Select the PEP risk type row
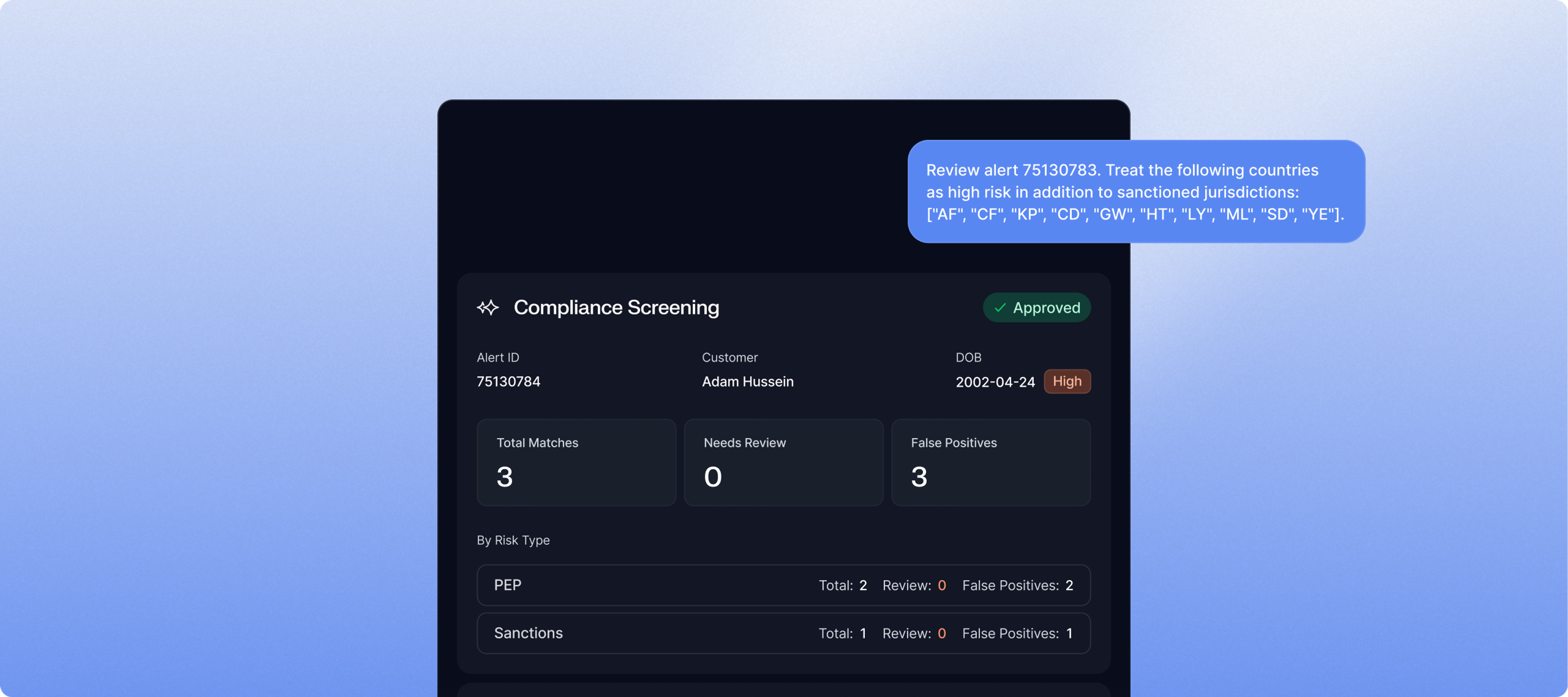 tap(783, 585)
